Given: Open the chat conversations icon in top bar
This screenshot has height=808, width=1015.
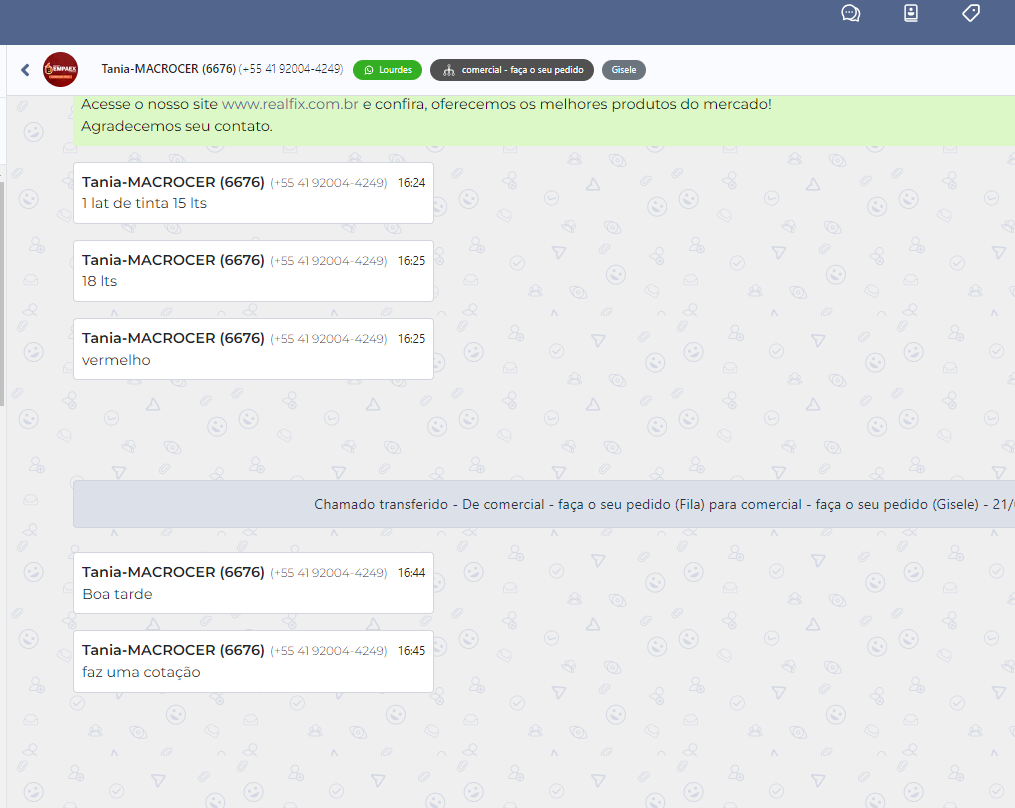Looking at the screenshot, I should [851, 13].
